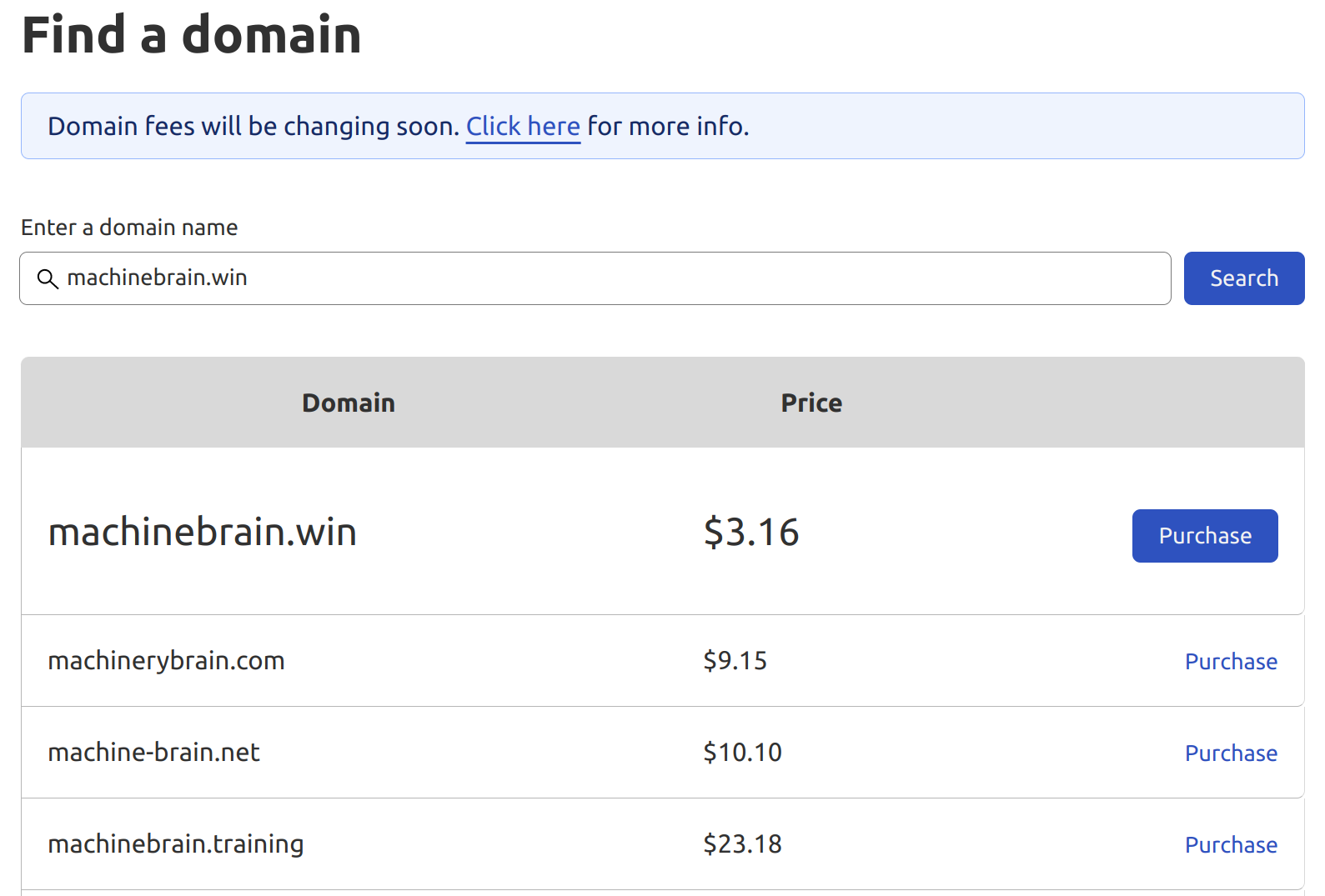1325x896 pixels.
Task: Click the $10.10 price
Action: (x=742, y=753)
